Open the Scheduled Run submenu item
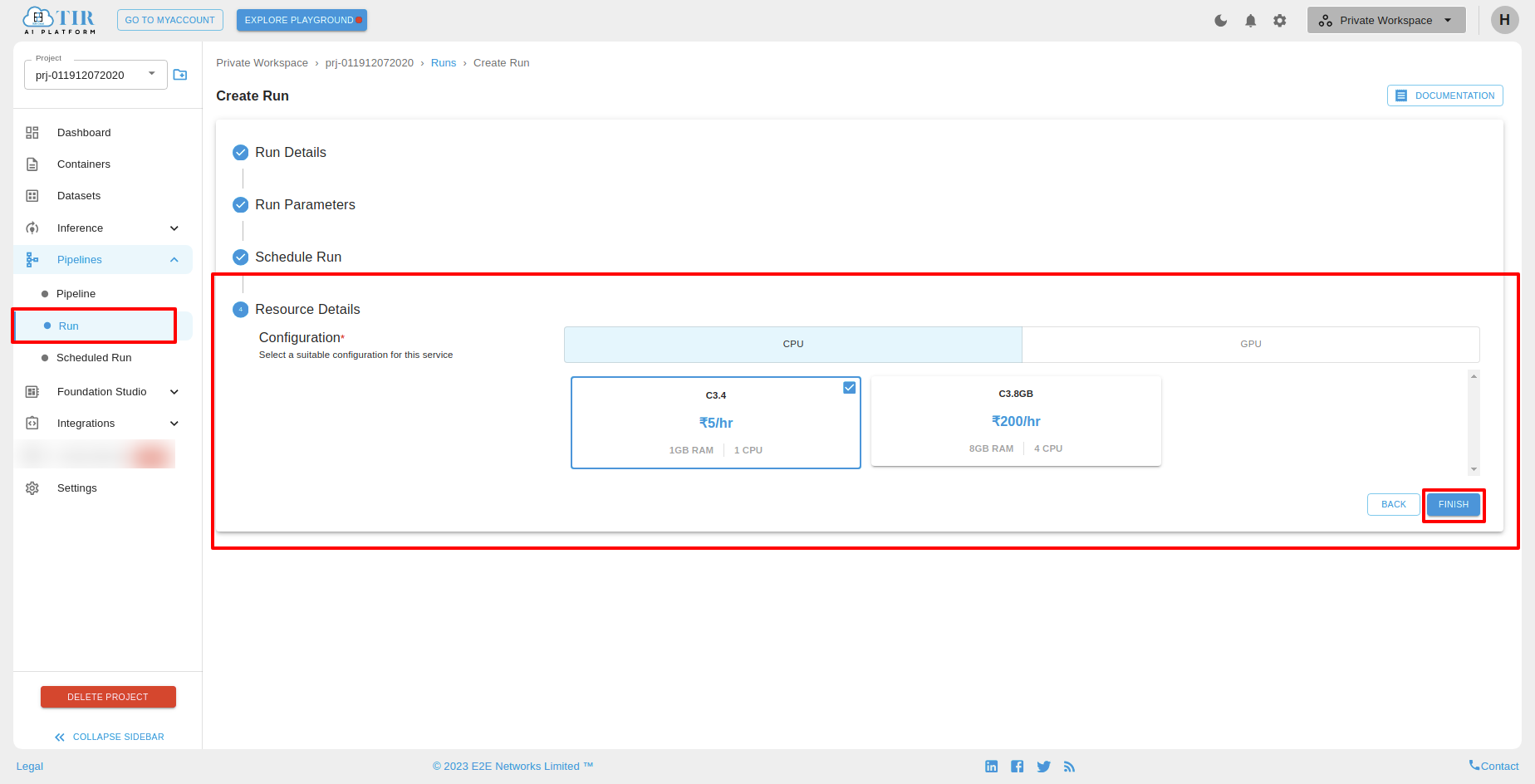 (94, 358)
